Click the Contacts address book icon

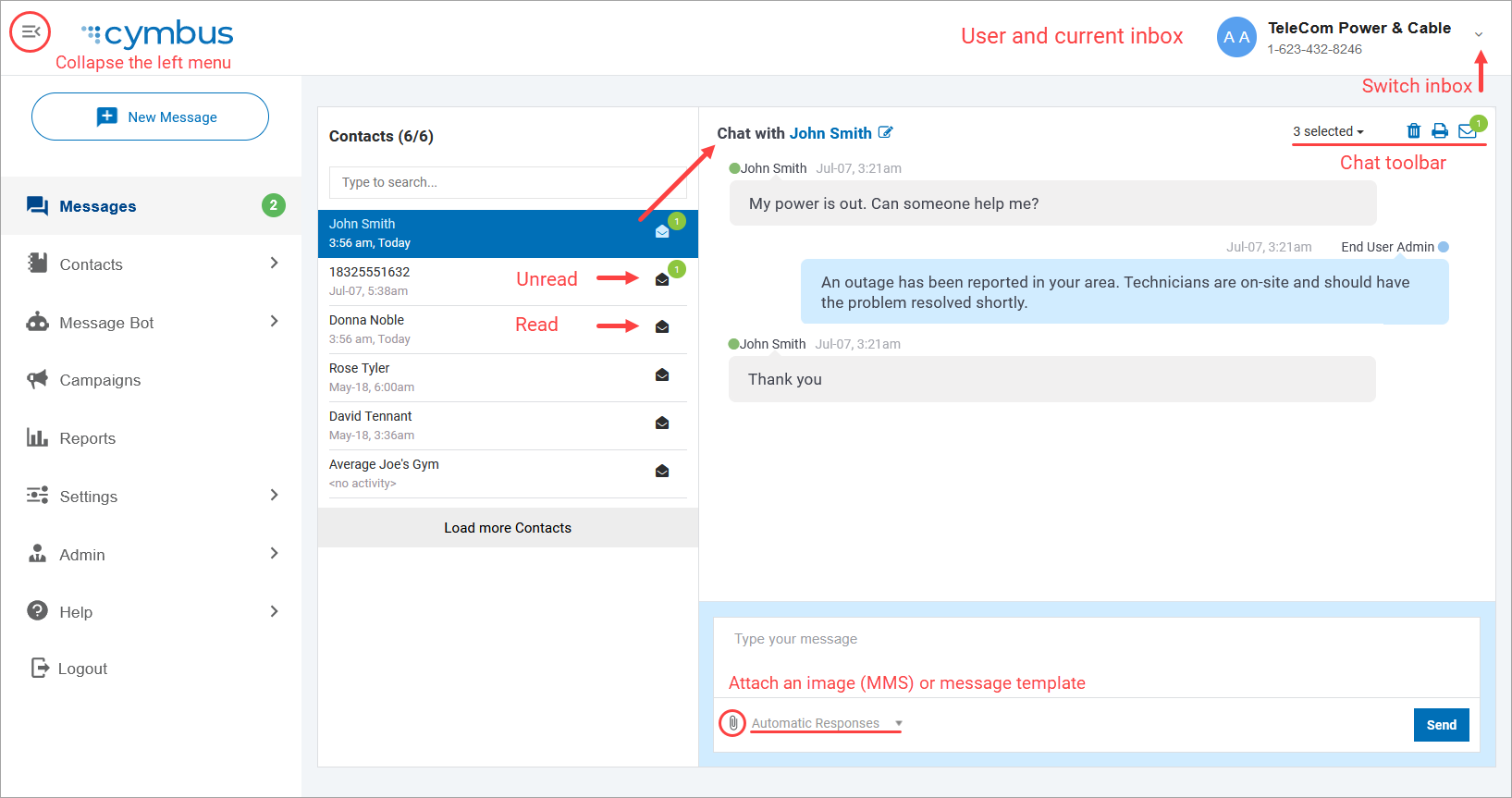(37, 264)
